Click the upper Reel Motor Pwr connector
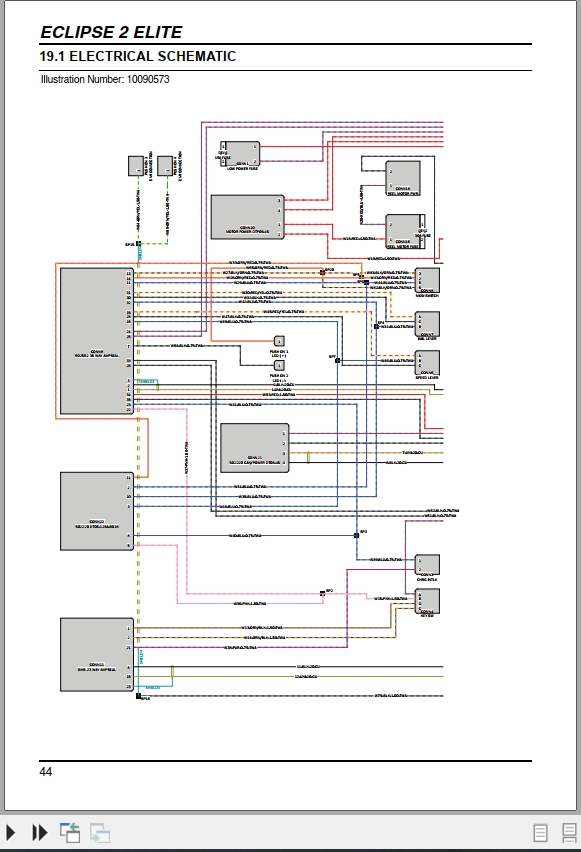Screen dimensions: 581x852 point(402,178)
